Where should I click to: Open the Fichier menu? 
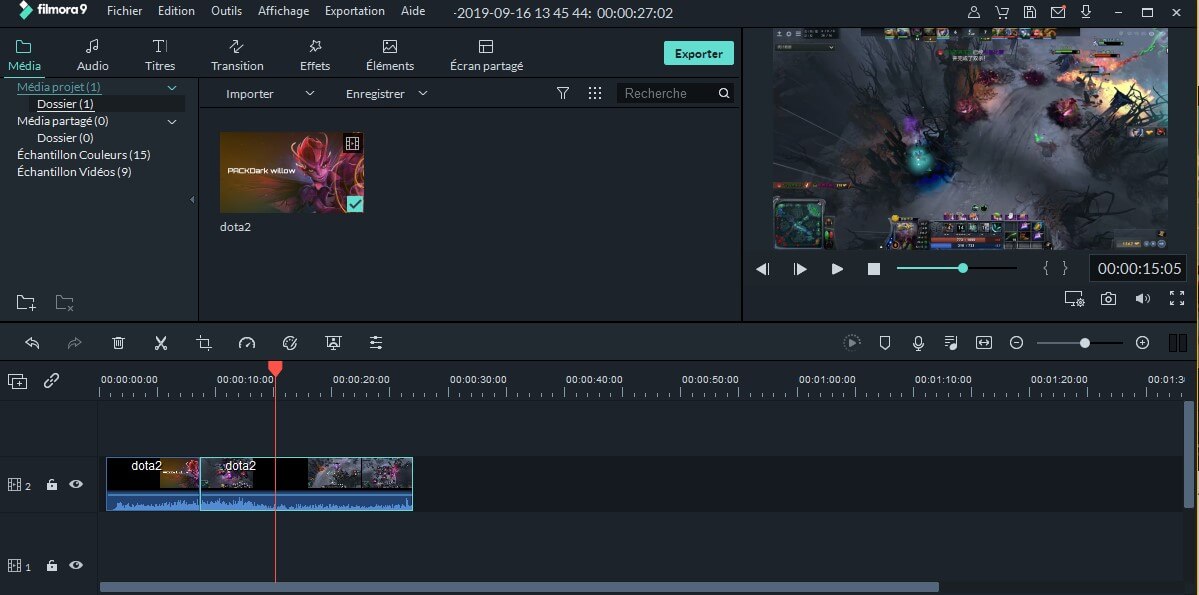(125, 11)
